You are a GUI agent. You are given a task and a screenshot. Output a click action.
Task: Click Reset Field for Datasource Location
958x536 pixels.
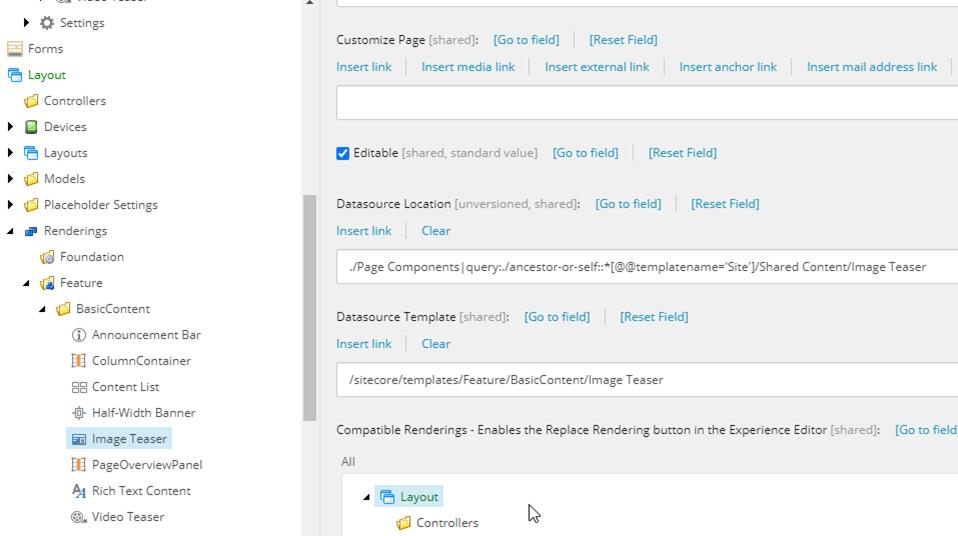(725, 204)
